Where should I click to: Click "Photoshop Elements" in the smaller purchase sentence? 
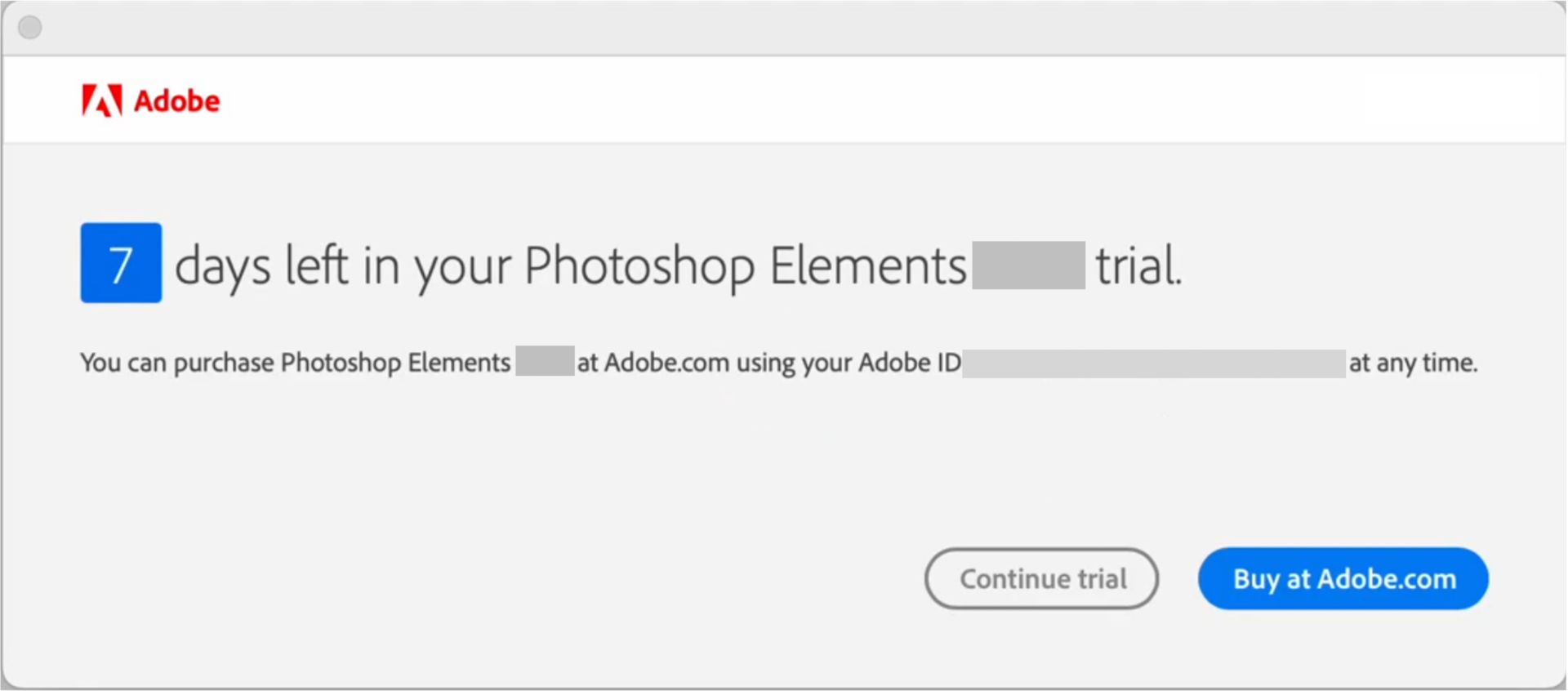395,363
